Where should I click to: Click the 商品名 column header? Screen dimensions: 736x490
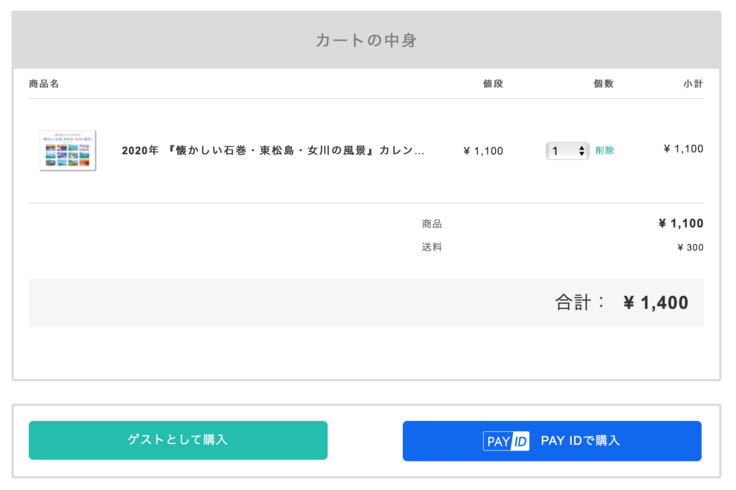[44, 84]
